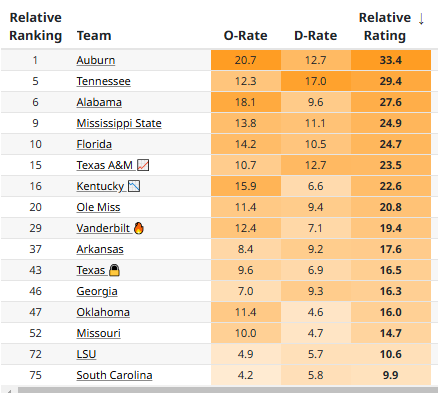Image resolution: width=438 pixels, height=393 pixels.
Task: Select Auburn's 33.4 Relative Rating cell
Action: pos(391,60)
